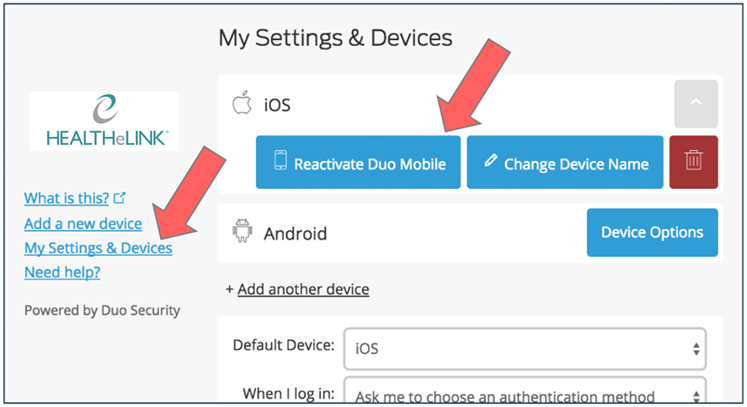Click the Android device name label

pos(295,234)
